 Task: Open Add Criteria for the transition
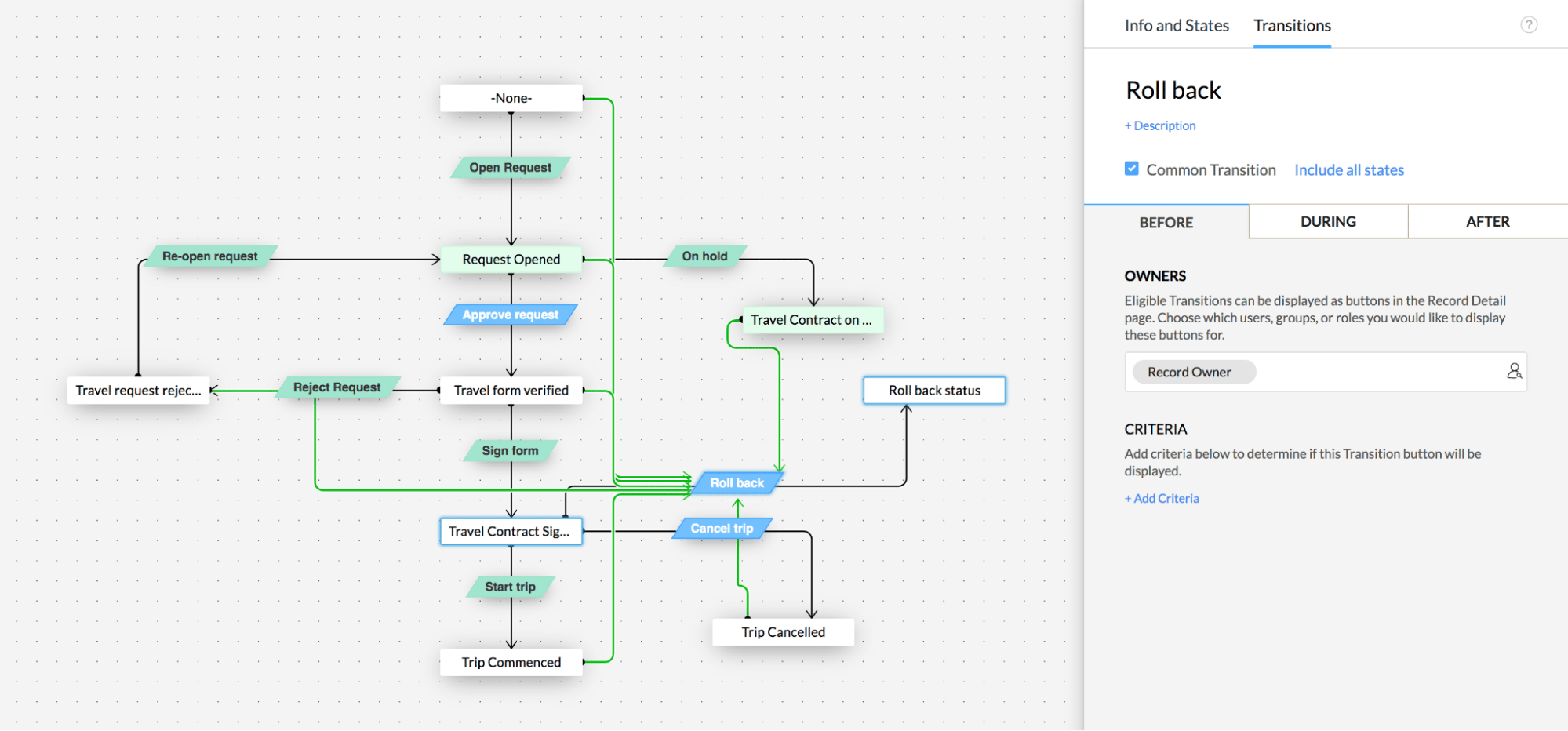(1162, 498)
